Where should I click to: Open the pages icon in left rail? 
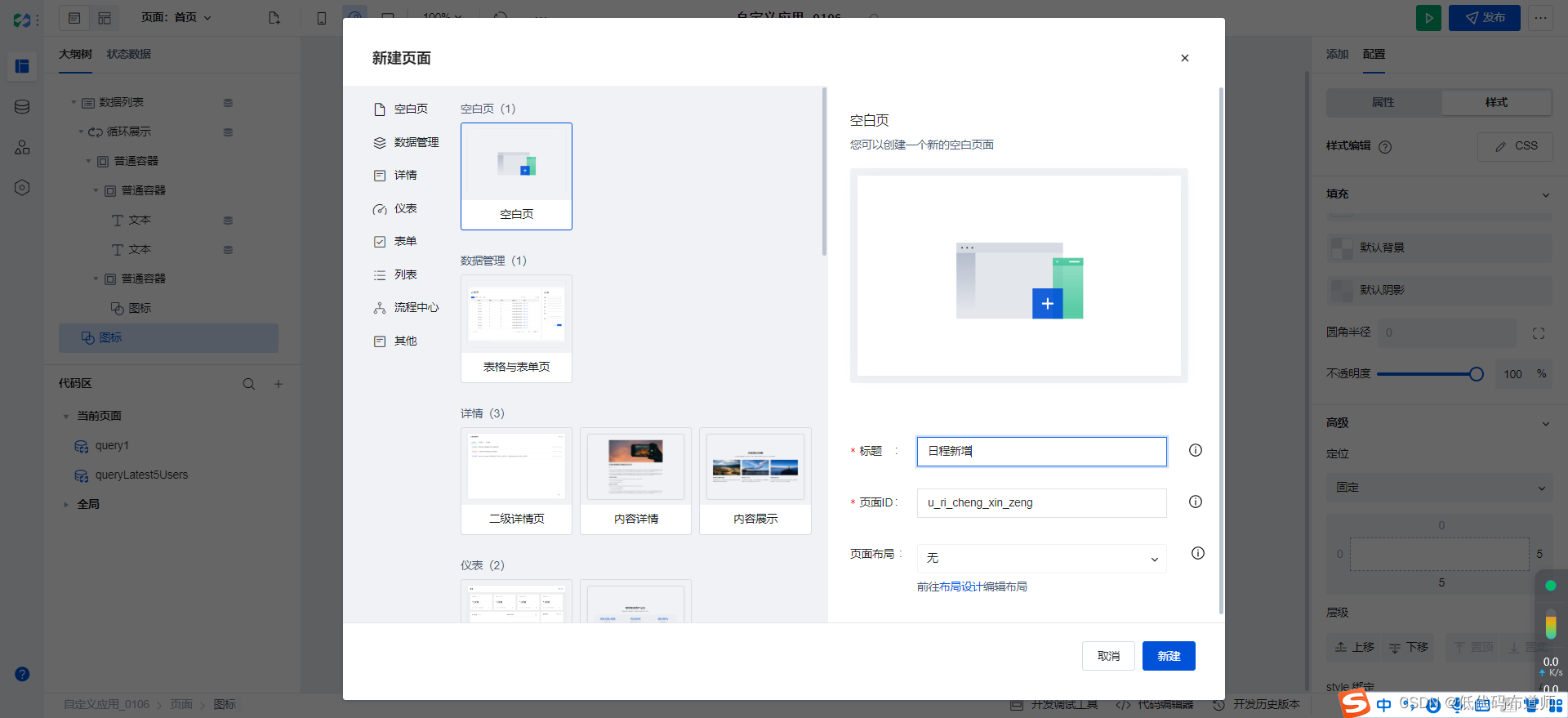coord(22,66)
